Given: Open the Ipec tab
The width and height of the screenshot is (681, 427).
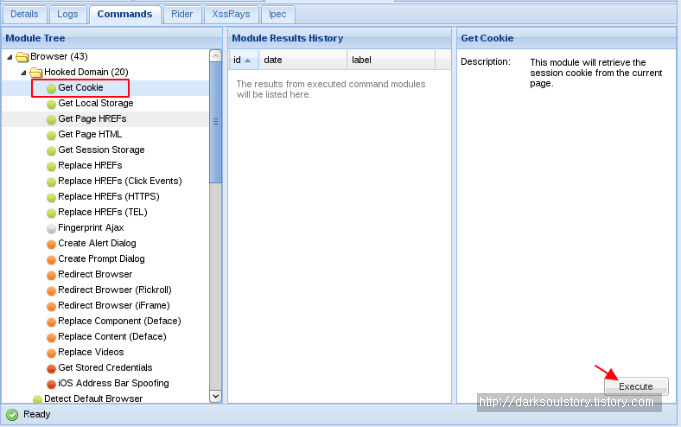Looking at the screenshot, I should (x=278, y=14).
